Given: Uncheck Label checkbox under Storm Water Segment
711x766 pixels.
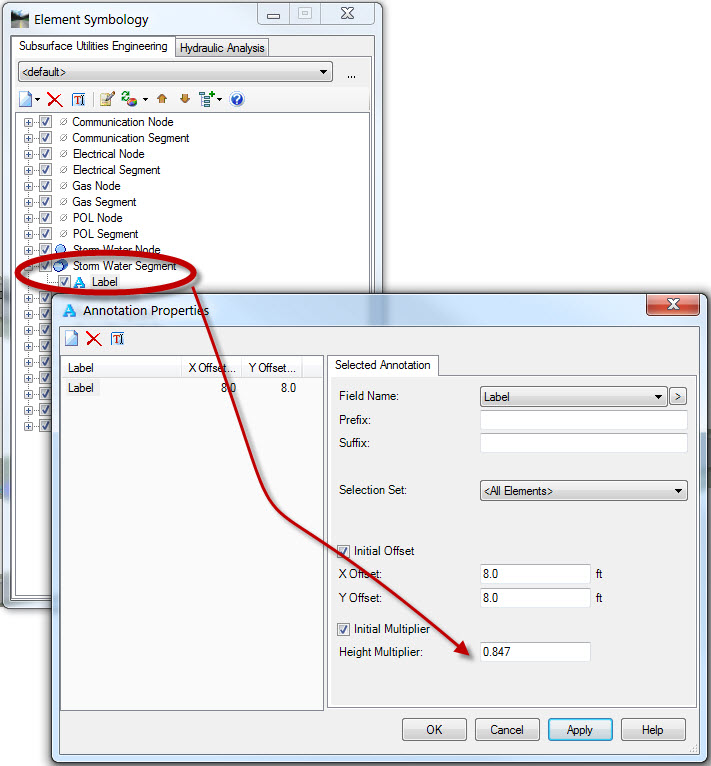Looking at the screenshot, I should pos(65,282).
